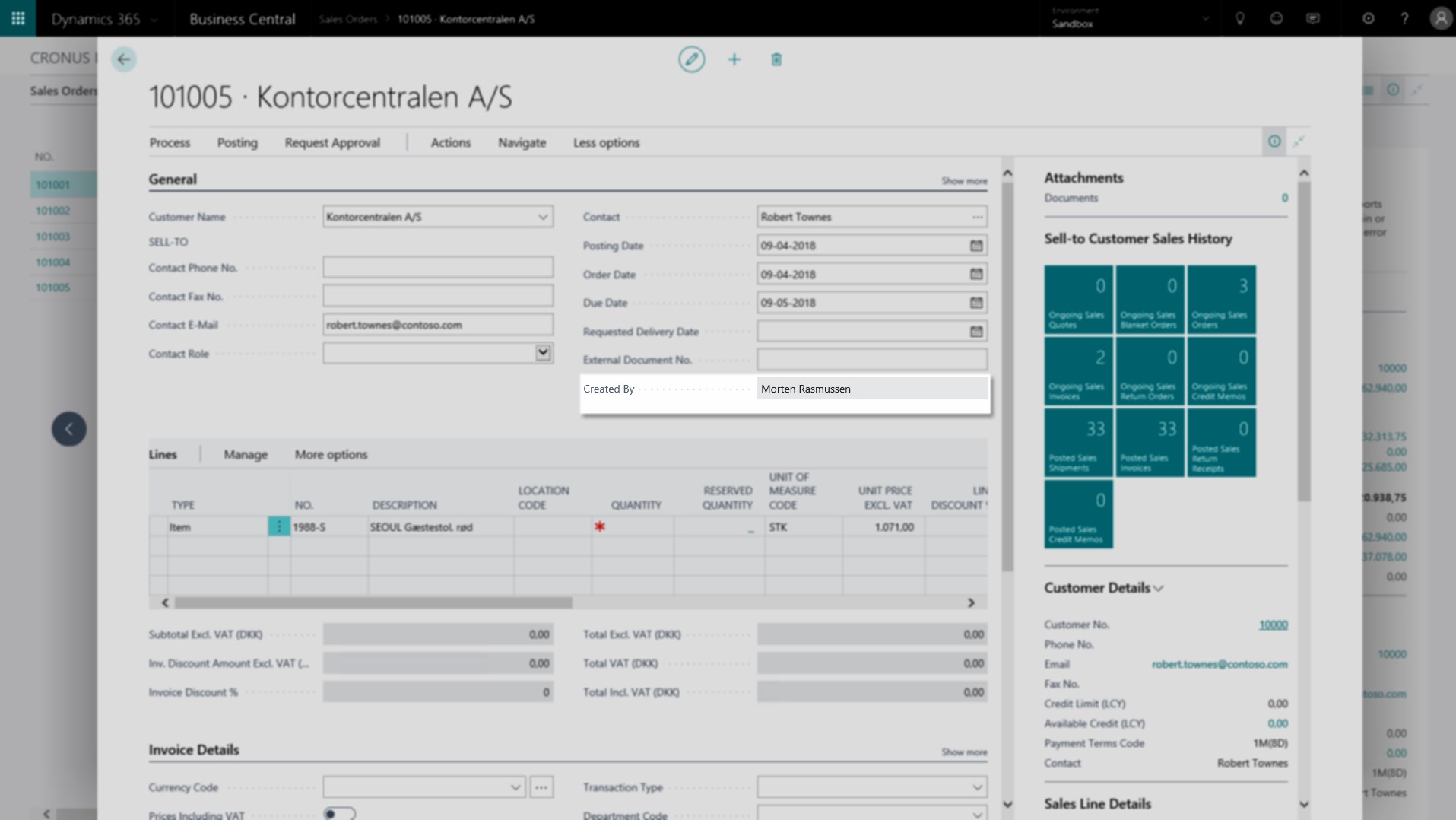Toggle the FactBox info pane icon
1456x820 pixels.
click(1274, 141)
